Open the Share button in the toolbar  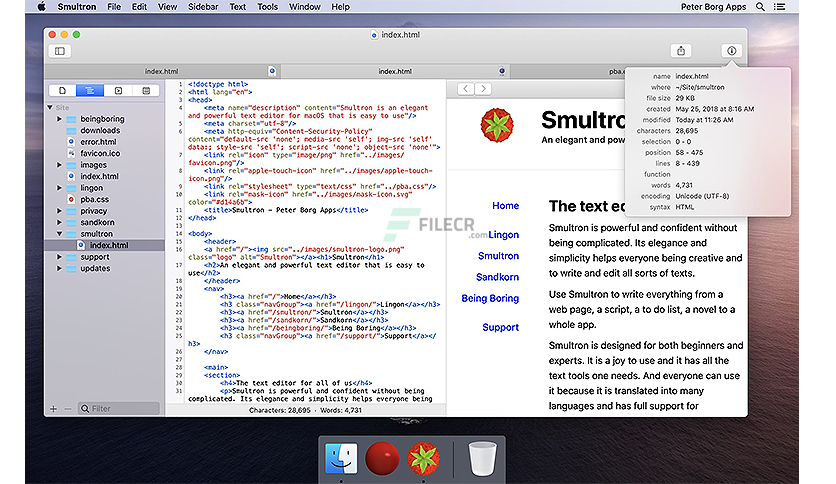point(681,51)
